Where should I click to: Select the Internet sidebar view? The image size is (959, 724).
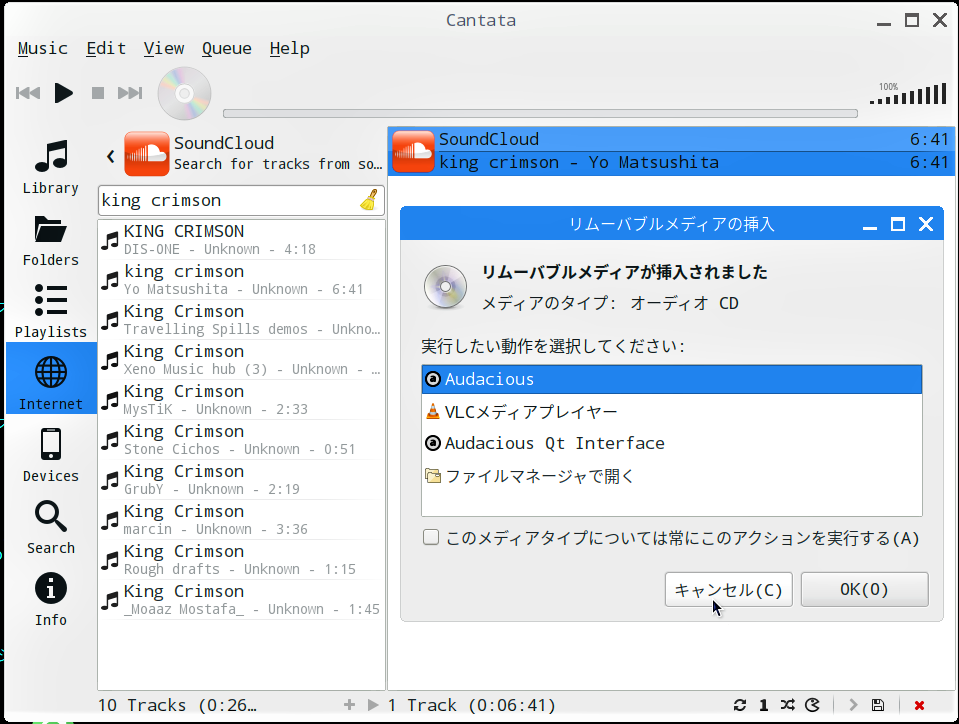point(51,378)
